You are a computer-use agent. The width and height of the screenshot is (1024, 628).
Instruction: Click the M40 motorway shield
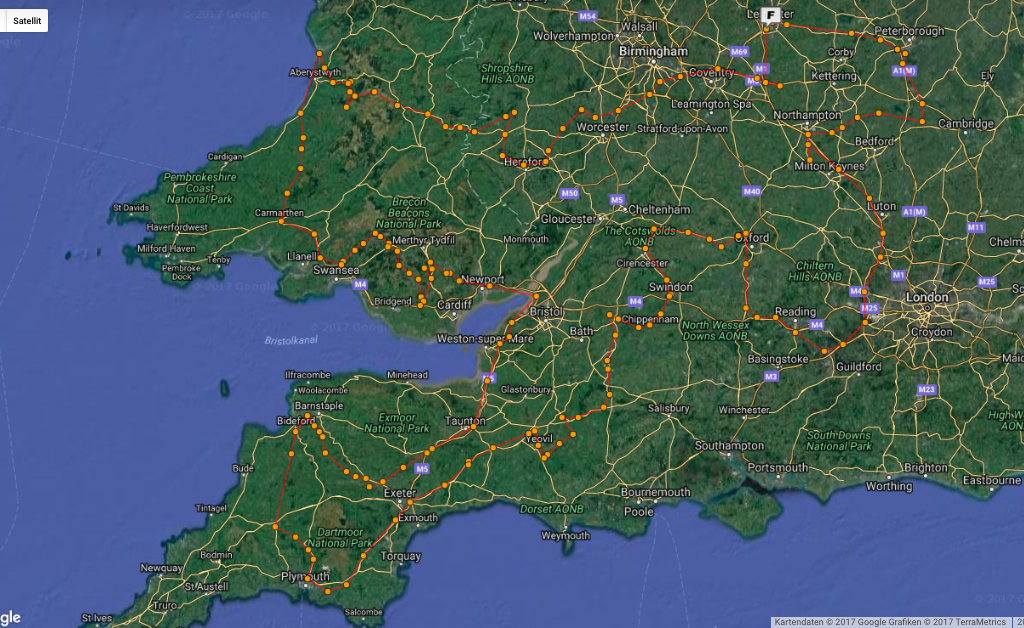tap(752, 191)
